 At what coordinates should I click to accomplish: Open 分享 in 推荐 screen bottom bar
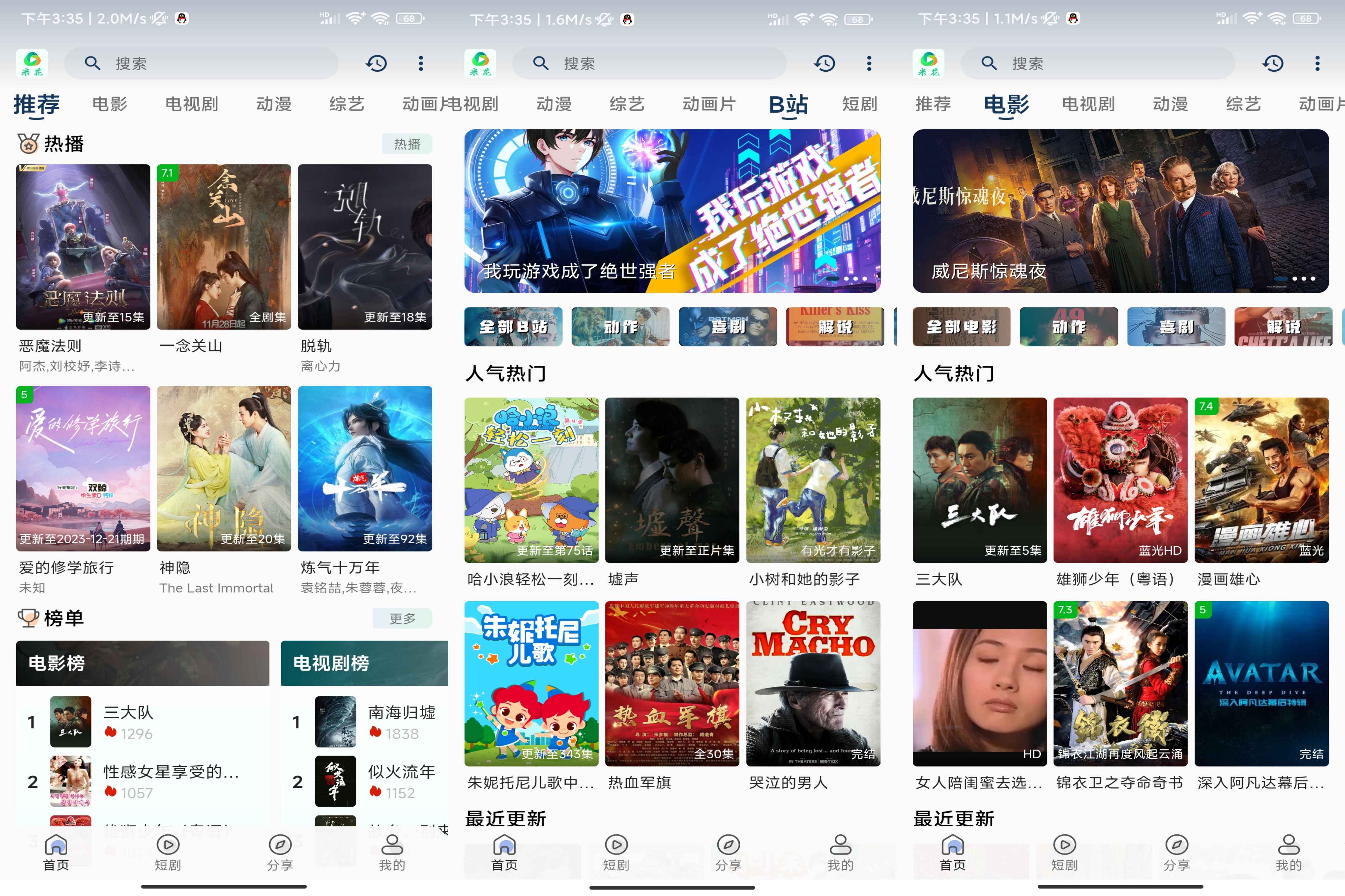coord(280,852)
